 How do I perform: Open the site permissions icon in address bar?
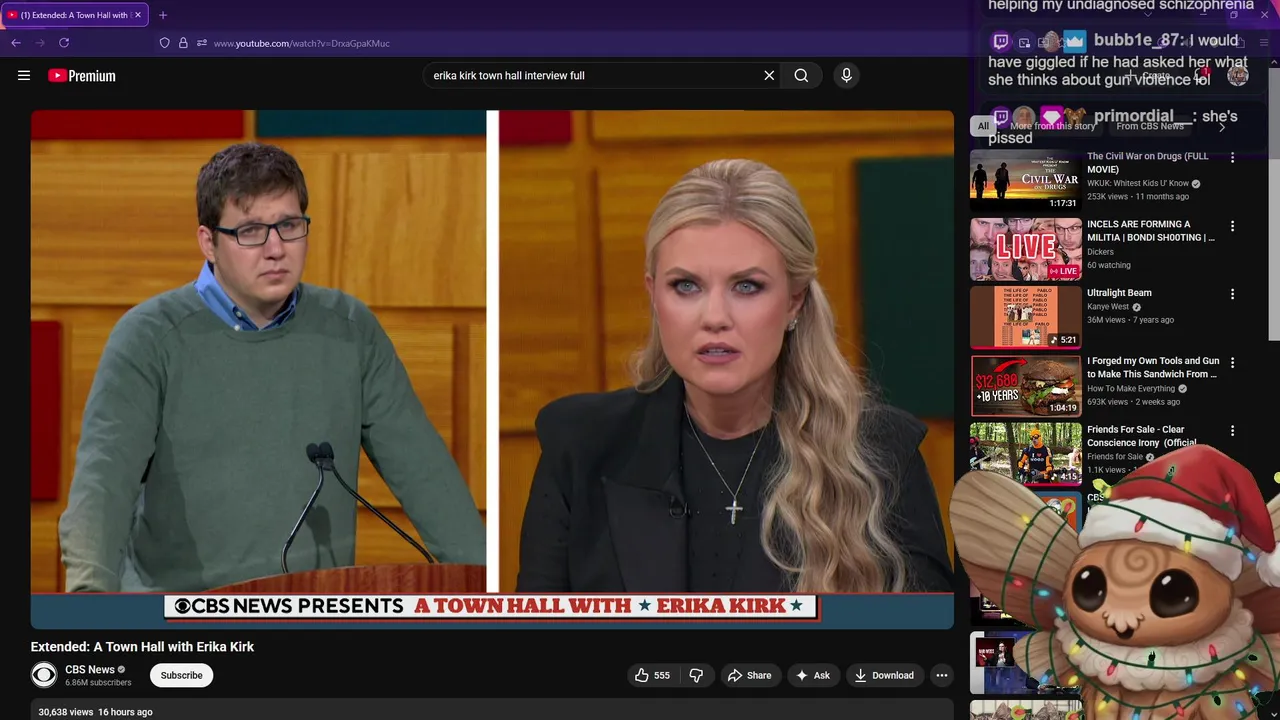pos(202,43)
